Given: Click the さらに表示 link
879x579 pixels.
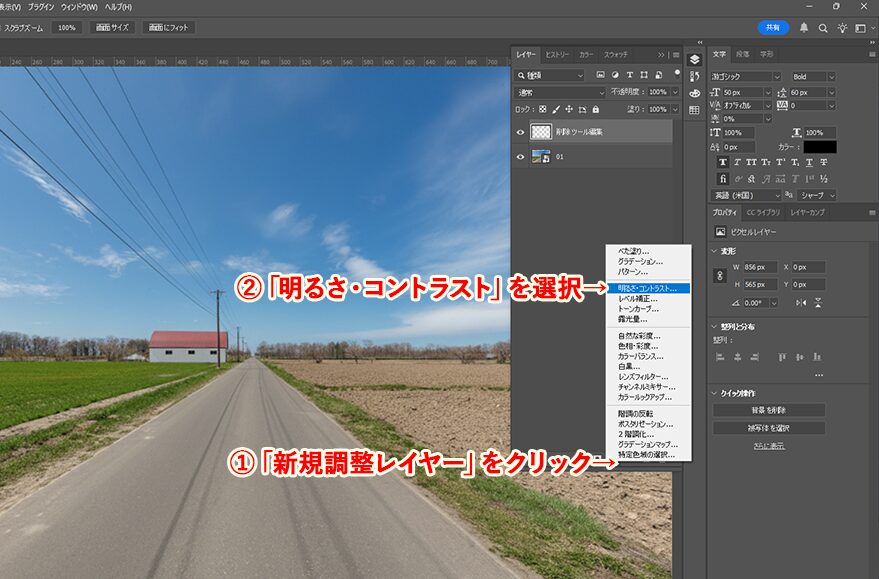Looking at the screenshot, I should 768,445.
